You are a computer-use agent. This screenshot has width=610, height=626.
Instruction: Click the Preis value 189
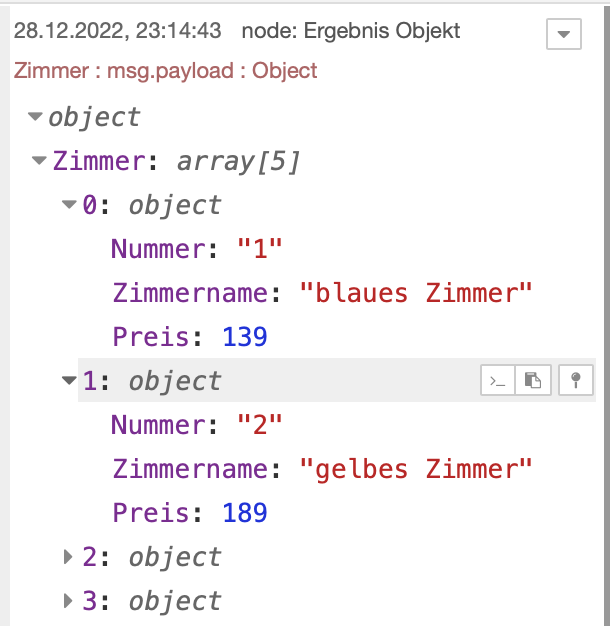click(x=245, y=513)
